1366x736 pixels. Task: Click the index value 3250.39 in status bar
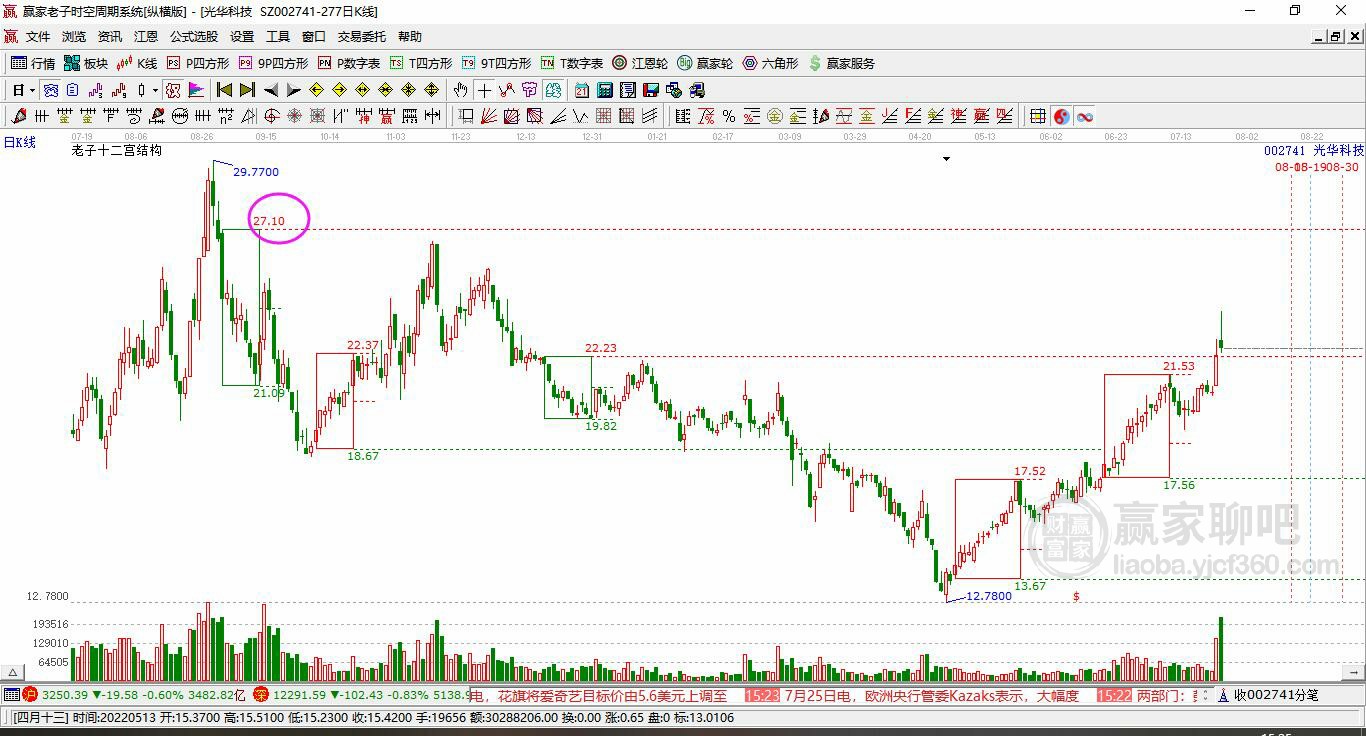[65, 695]
